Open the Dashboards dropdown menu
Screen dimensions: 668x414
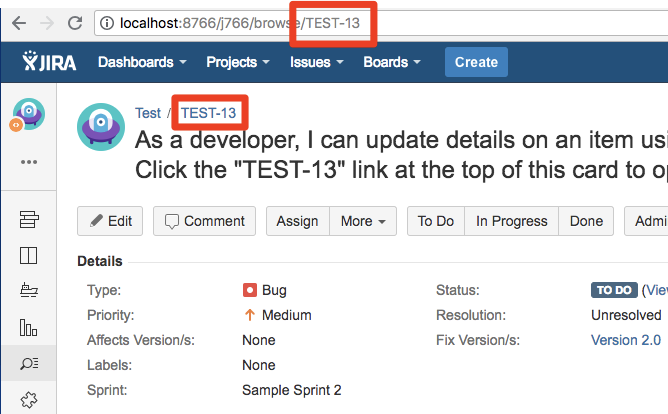(142, 62)
